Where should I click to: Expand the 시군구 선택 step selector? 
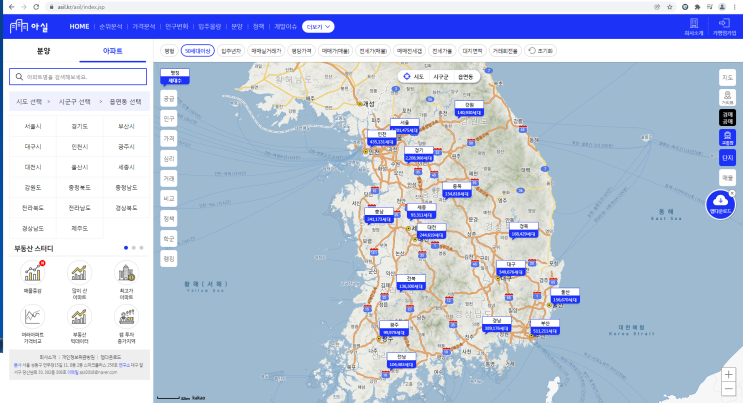click(75, 101)
